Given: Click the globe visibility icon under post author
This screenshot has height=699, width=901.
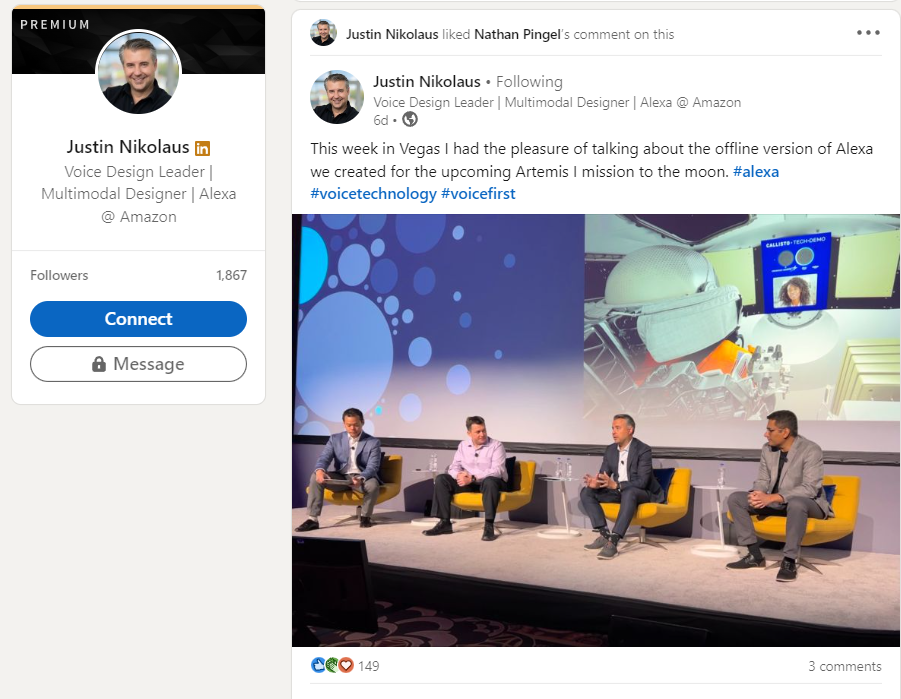Looking at the screenshot, I should [x=410, y=120].
